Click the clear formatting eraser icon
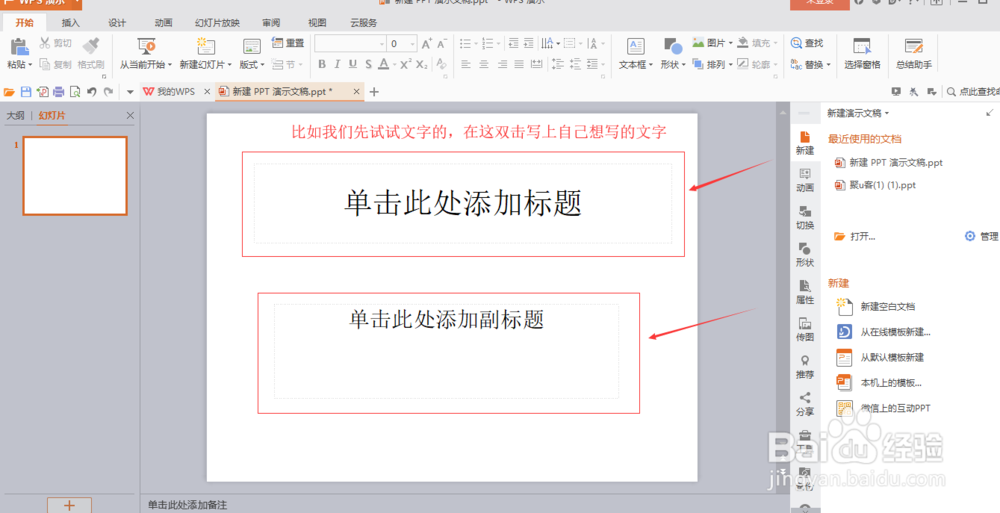The height and width of the screenshot is (513, 1000). 441,64
